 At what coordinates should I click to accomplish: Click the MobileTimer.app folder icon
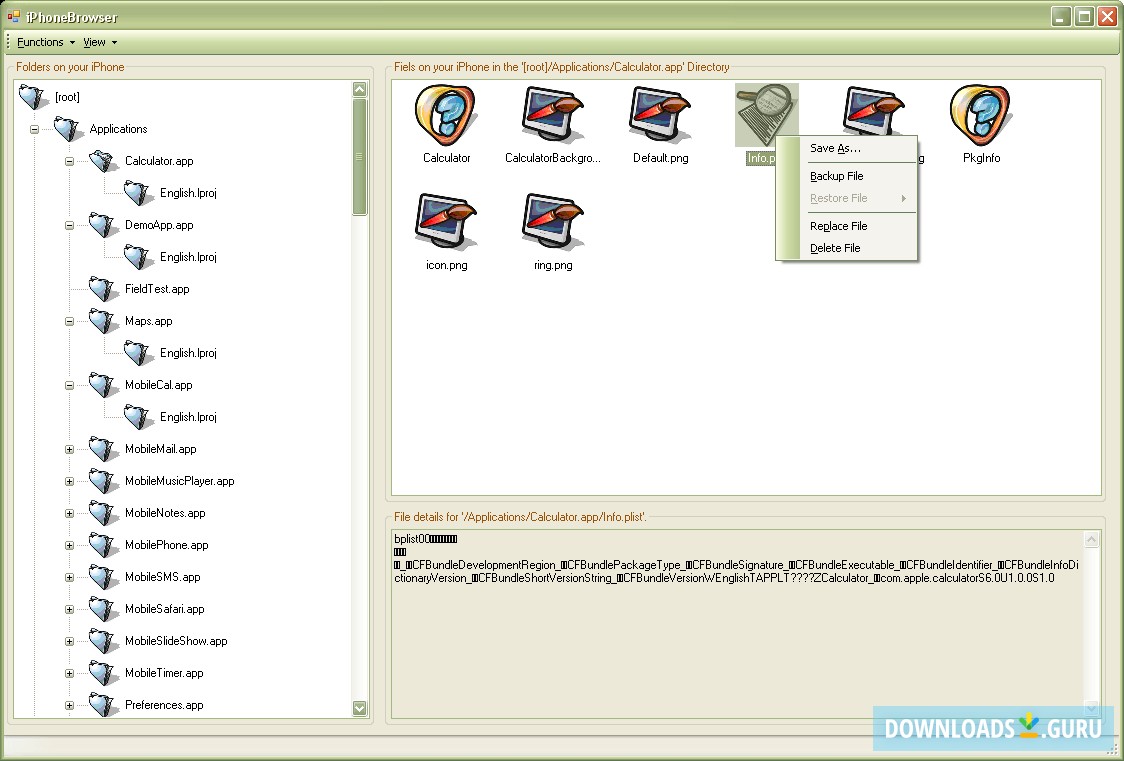(104, 673)
